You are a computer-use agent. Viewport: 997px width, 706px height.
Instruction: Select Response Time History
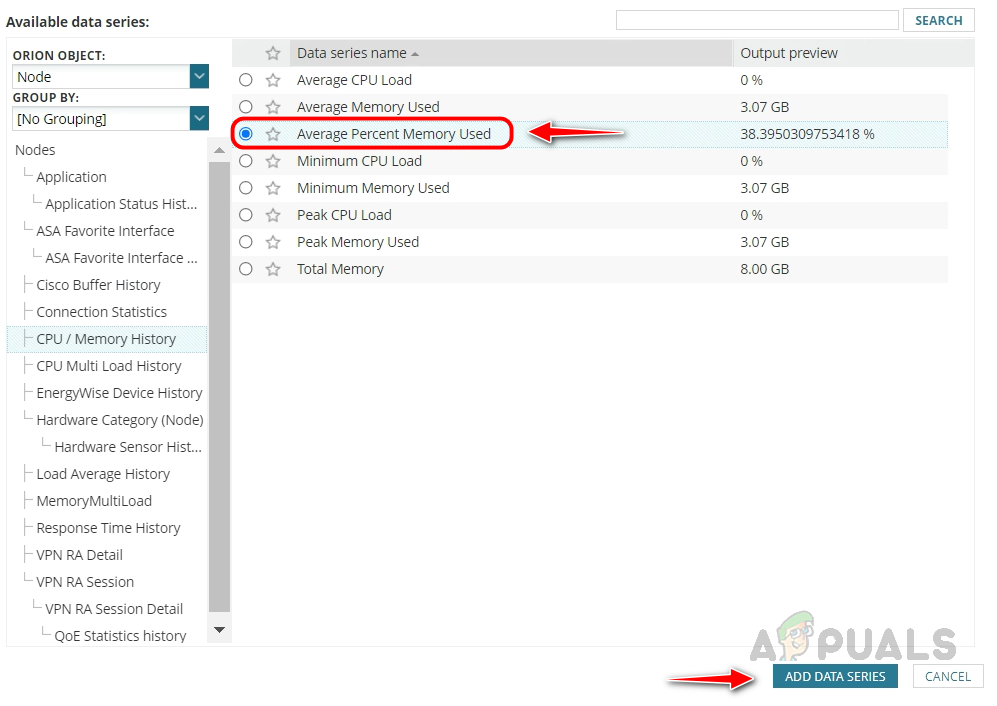[108, 529]
